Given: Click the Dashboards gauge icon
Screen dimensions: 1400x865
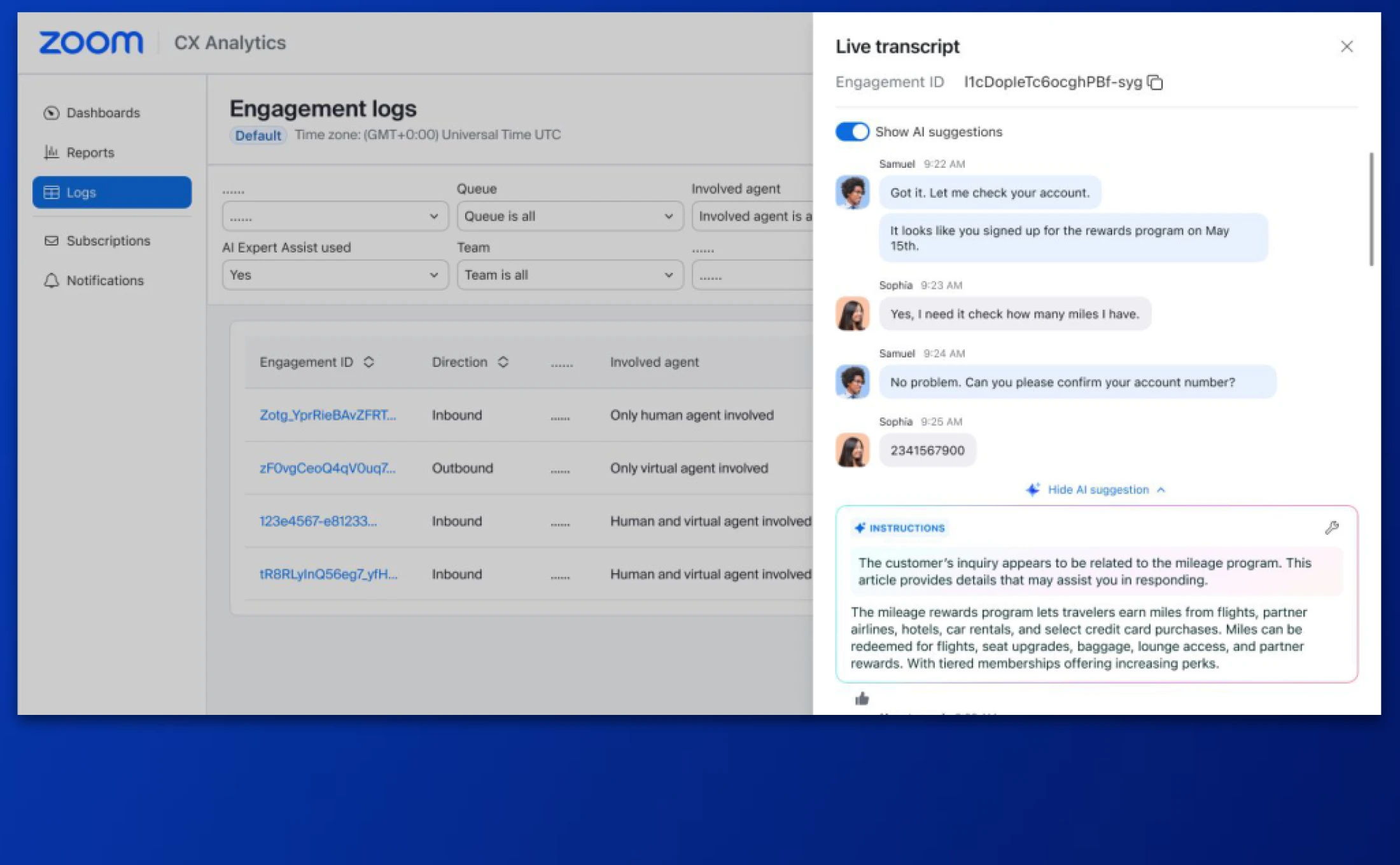Looking at the screenshot, I should (x=52, y=113).
